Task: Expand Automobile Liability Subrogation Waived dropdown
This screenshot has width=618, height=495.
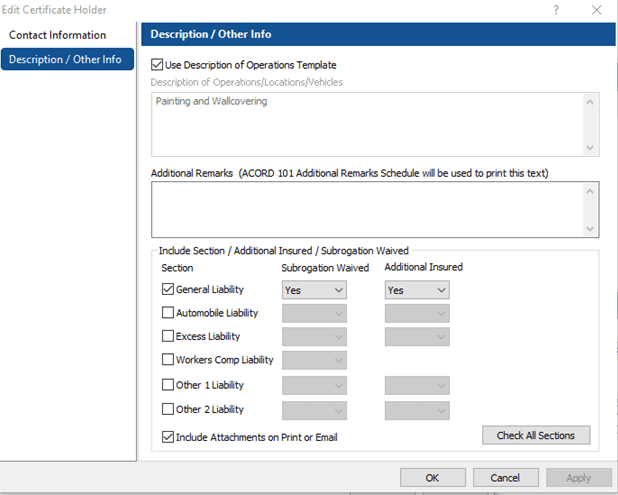Action: (314, 314)
